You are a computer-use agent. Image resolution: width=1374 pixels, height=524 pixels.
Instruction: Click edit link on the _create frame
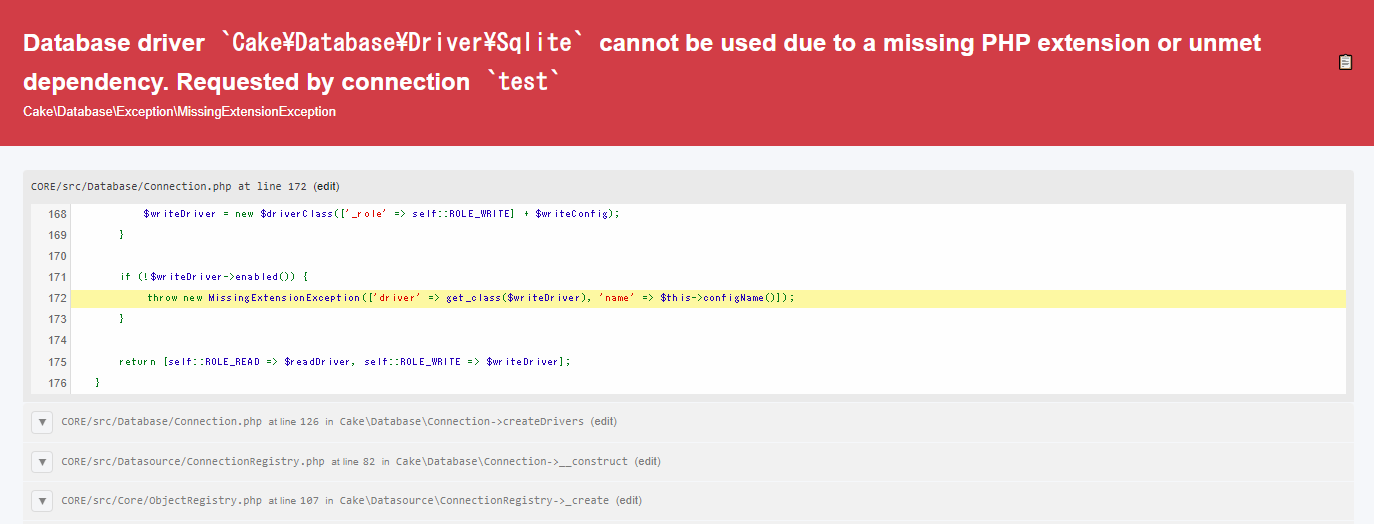click(x=629, y=500)
